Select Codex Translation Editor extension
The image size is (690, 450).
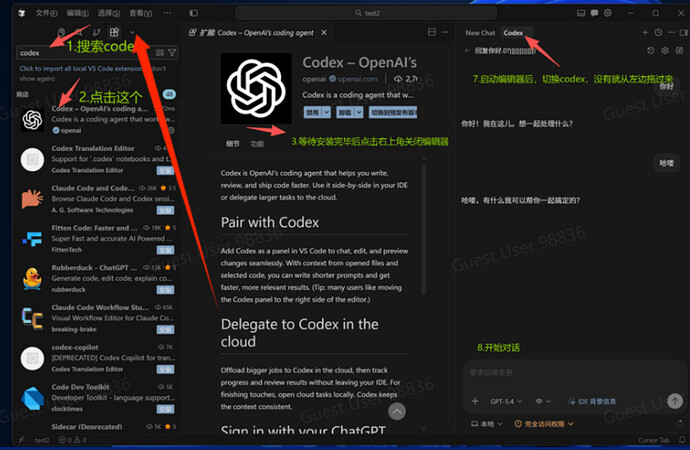coord(97,159)
